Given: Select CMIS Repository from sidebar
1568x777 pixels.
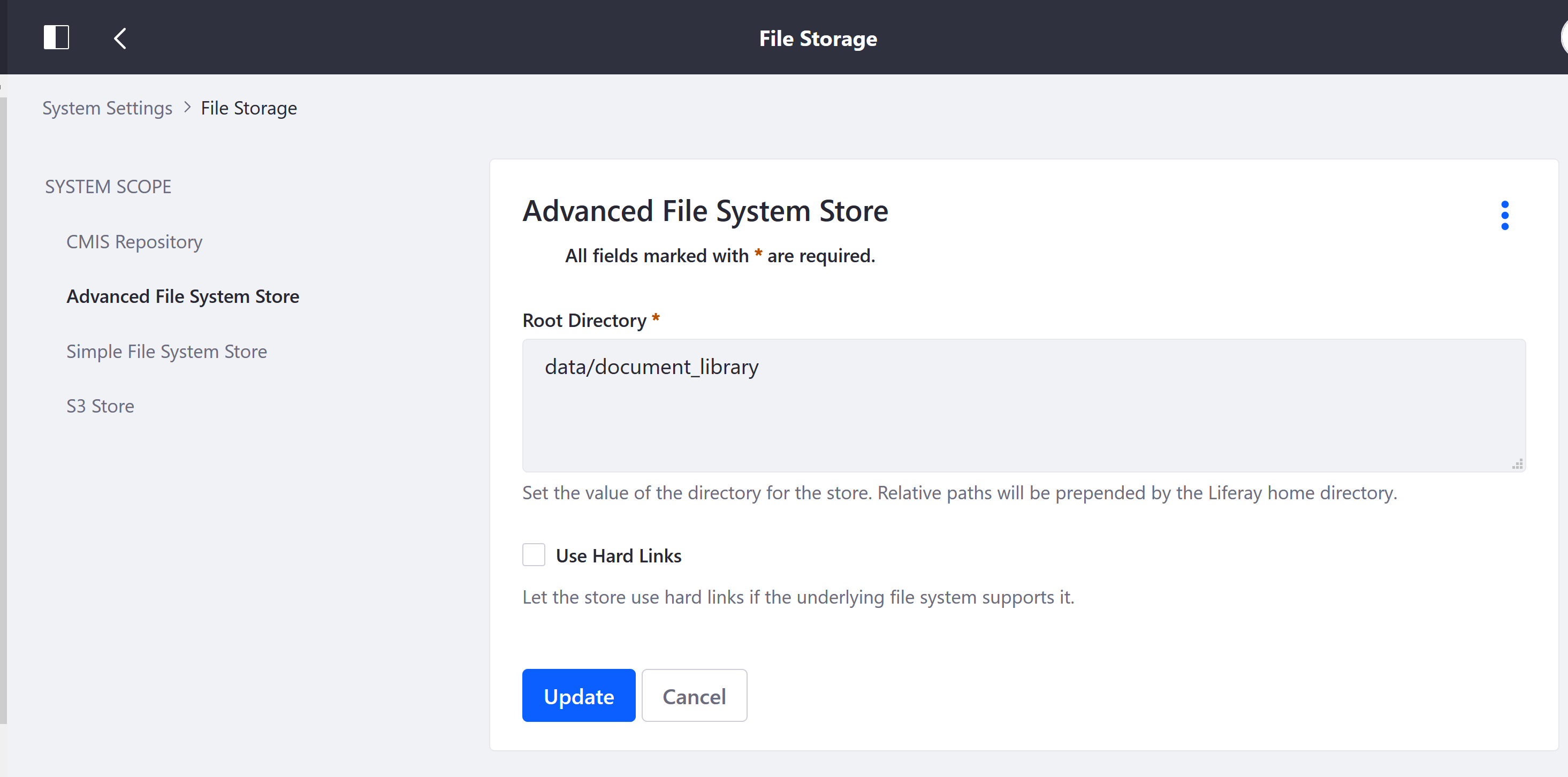Looking at the screenshot, I should [133, 241].
